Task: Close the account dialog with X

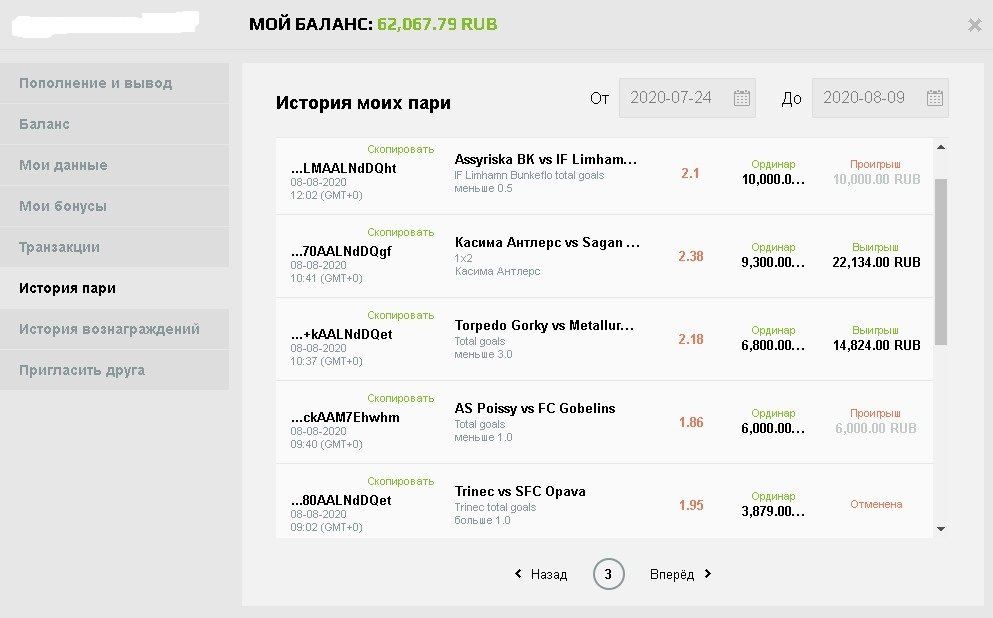Action: click(x=974, y=25)
